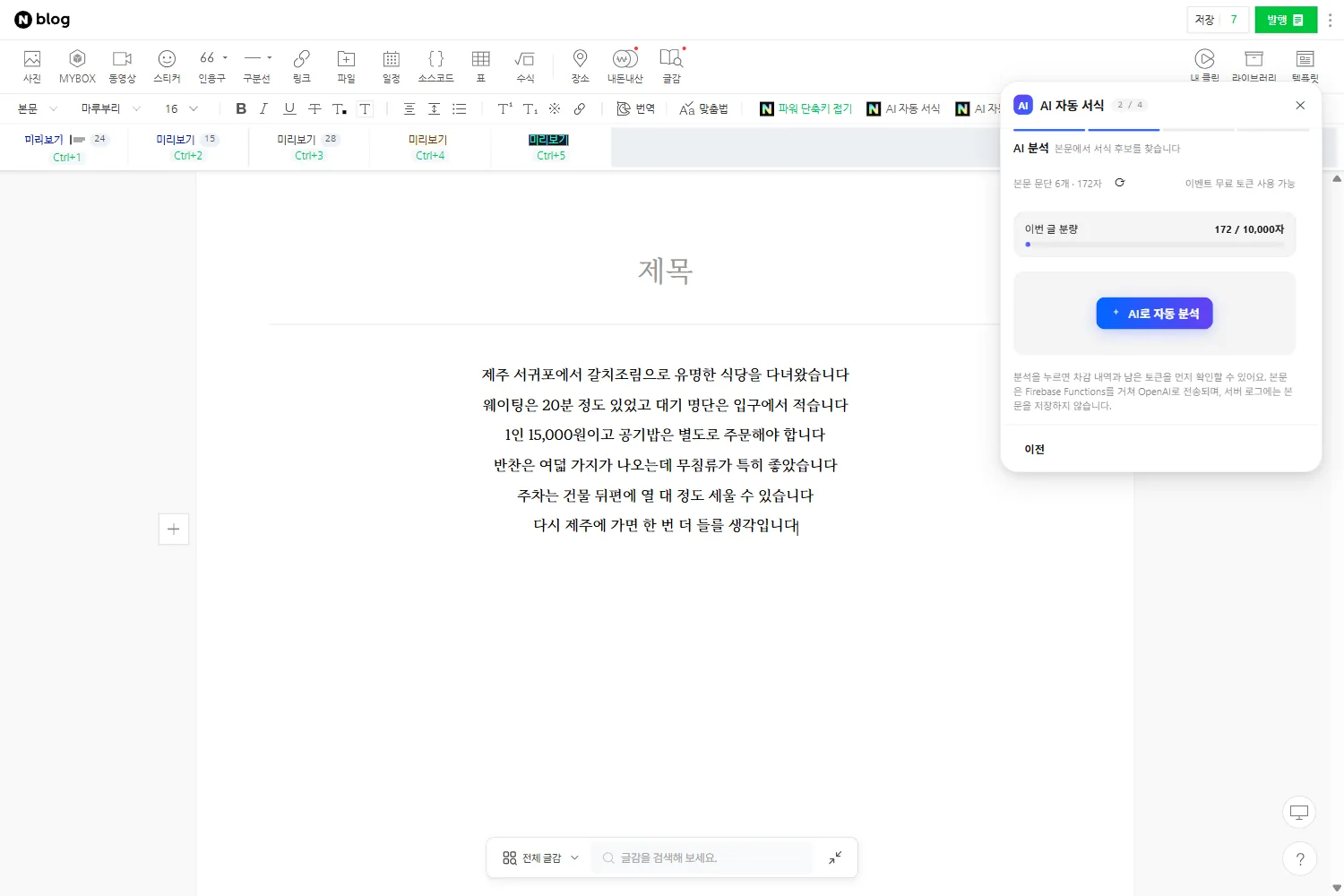This screenshot has height=896, width=1344.
Task: Open the 본문 paragraph style dropdown
Action: pyautogui.click(x=38, y=108)
